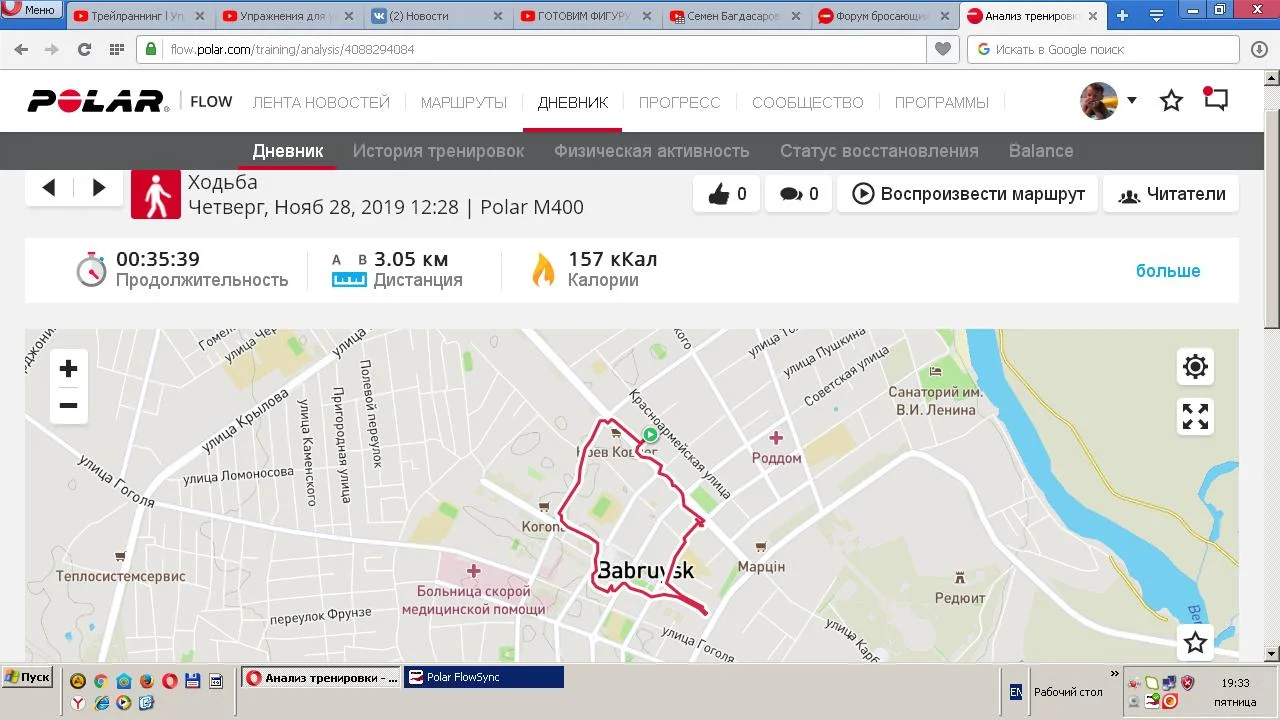Go to previous training with left arrow

tap(49, 187)
